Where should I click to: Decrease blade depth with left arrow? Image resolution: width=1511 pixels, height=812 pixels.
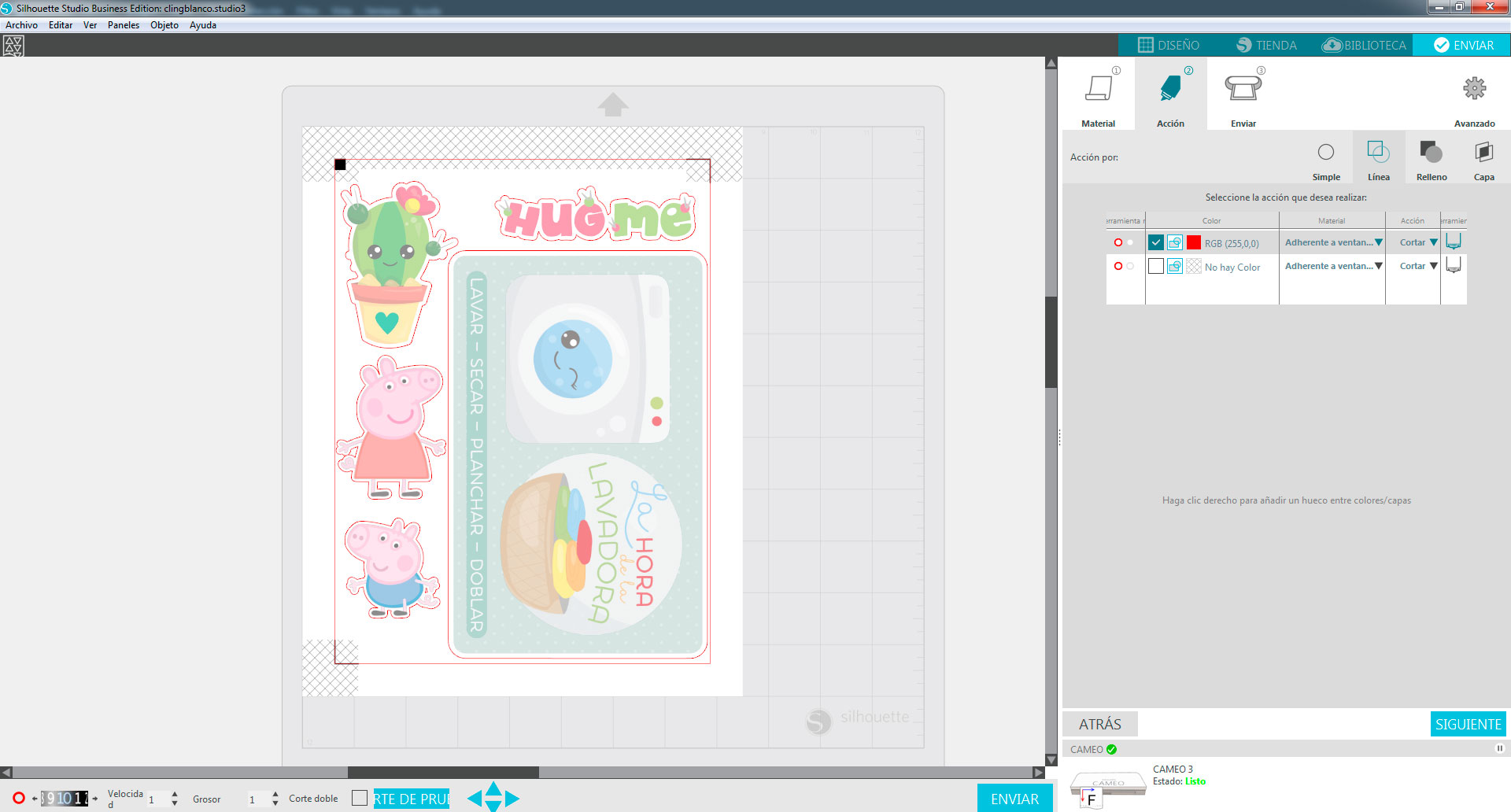point(35,799)
